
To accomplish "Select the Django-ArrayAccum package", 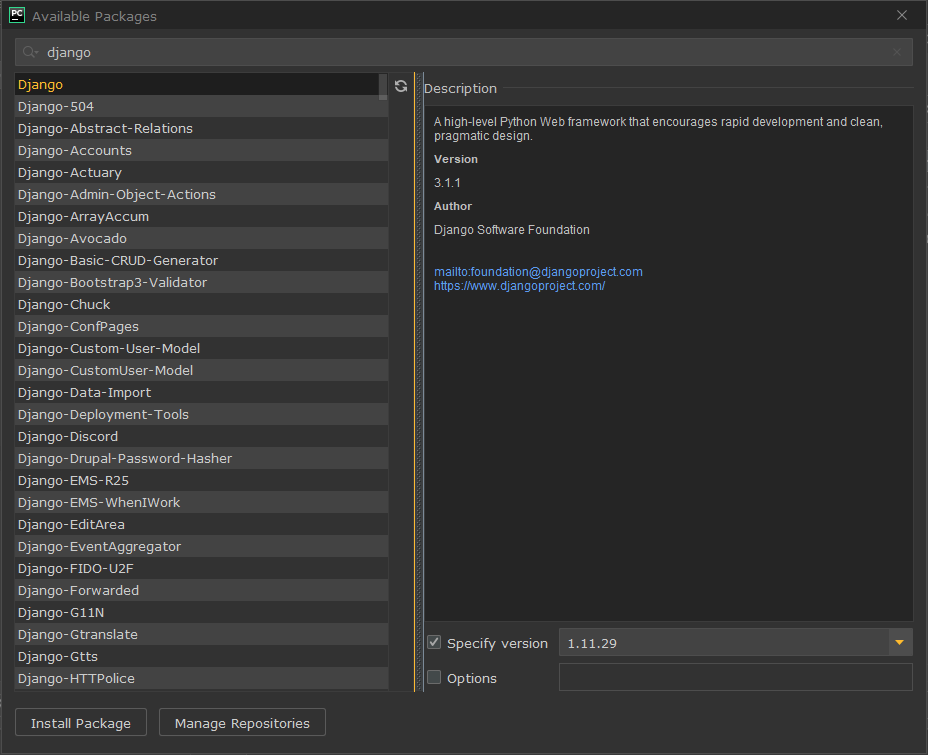I will click(x=201, y=217).
